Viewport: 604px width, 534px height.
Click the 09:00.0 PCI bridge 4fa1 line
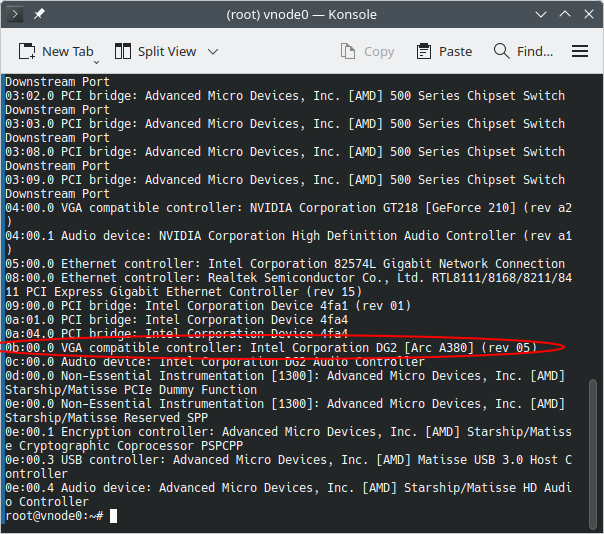tap(208, 306)
